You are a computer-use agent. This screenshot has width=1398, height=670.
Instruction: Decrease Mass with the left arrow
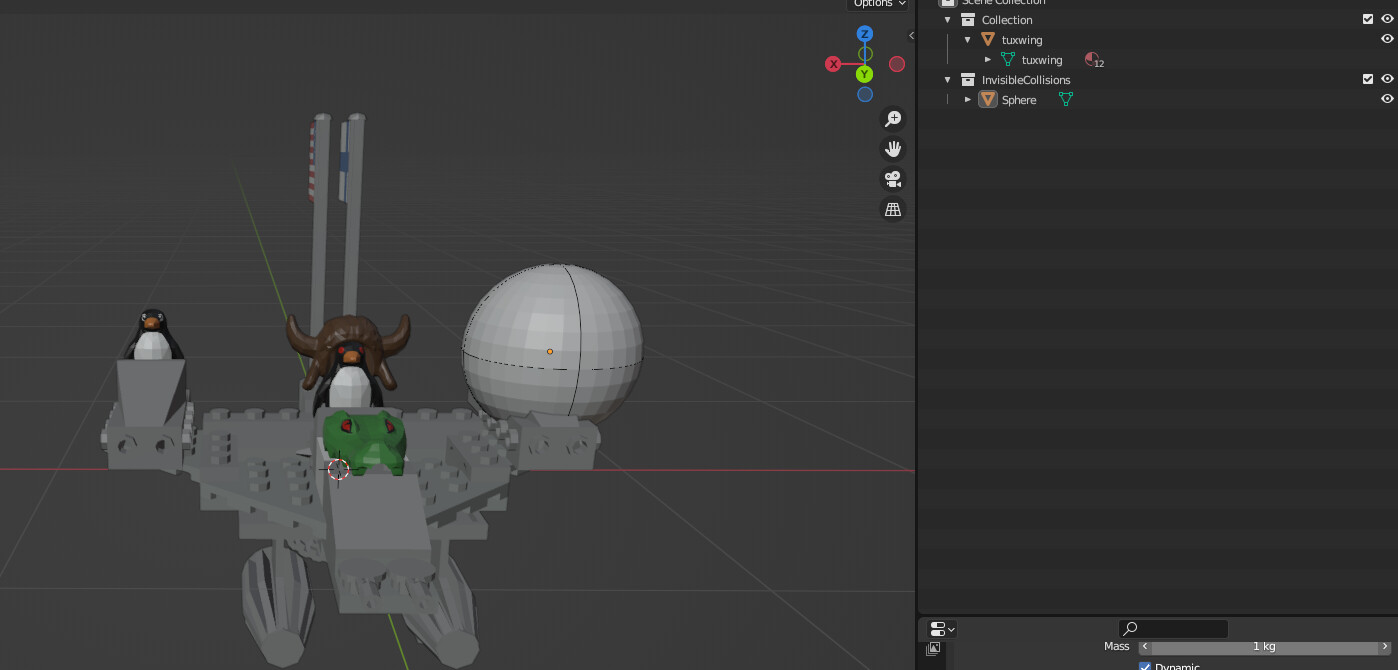(x=1145, y=647)
